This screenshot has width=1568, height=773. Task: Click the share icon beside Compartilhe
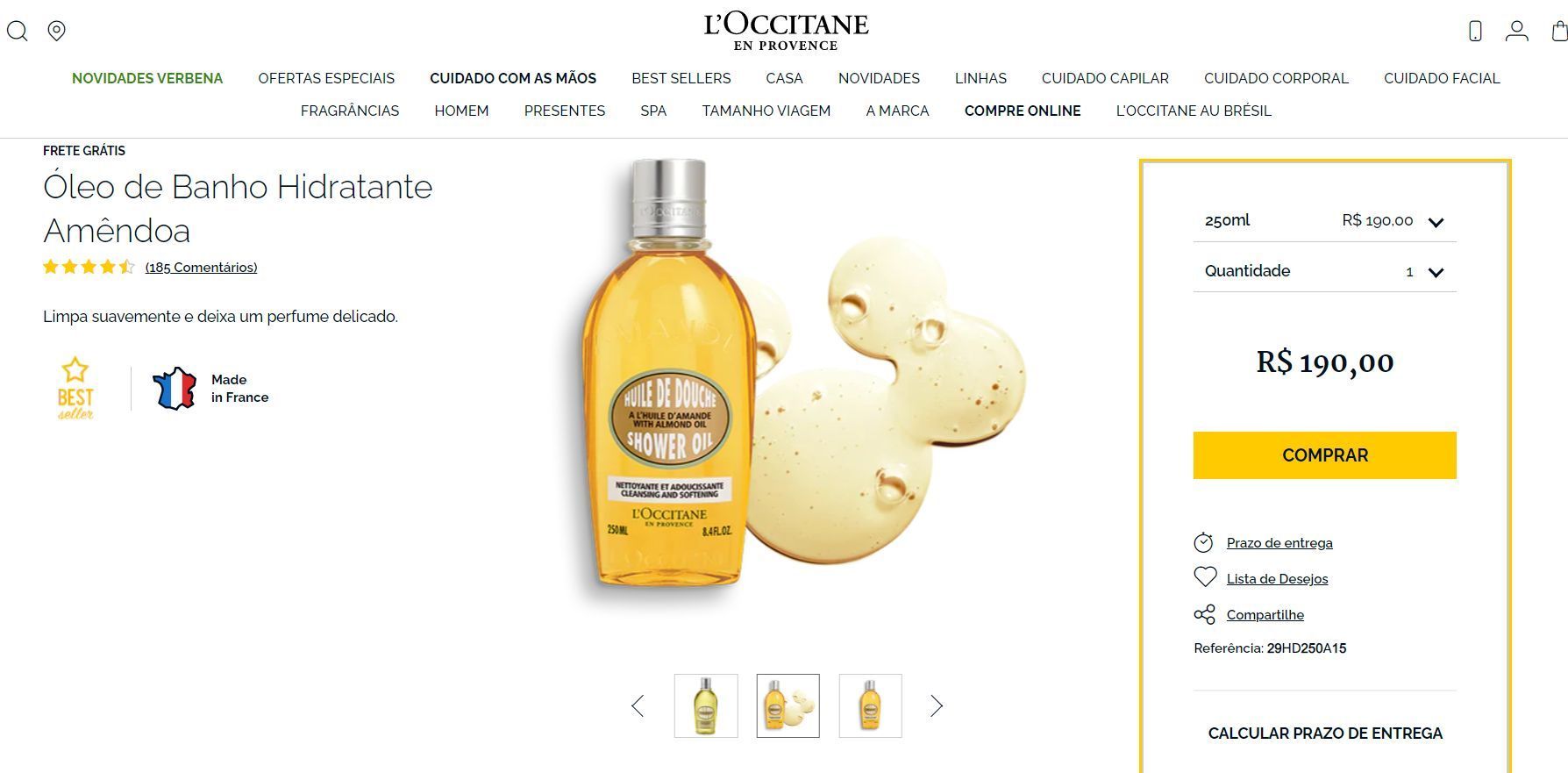tap(1205, 614)
